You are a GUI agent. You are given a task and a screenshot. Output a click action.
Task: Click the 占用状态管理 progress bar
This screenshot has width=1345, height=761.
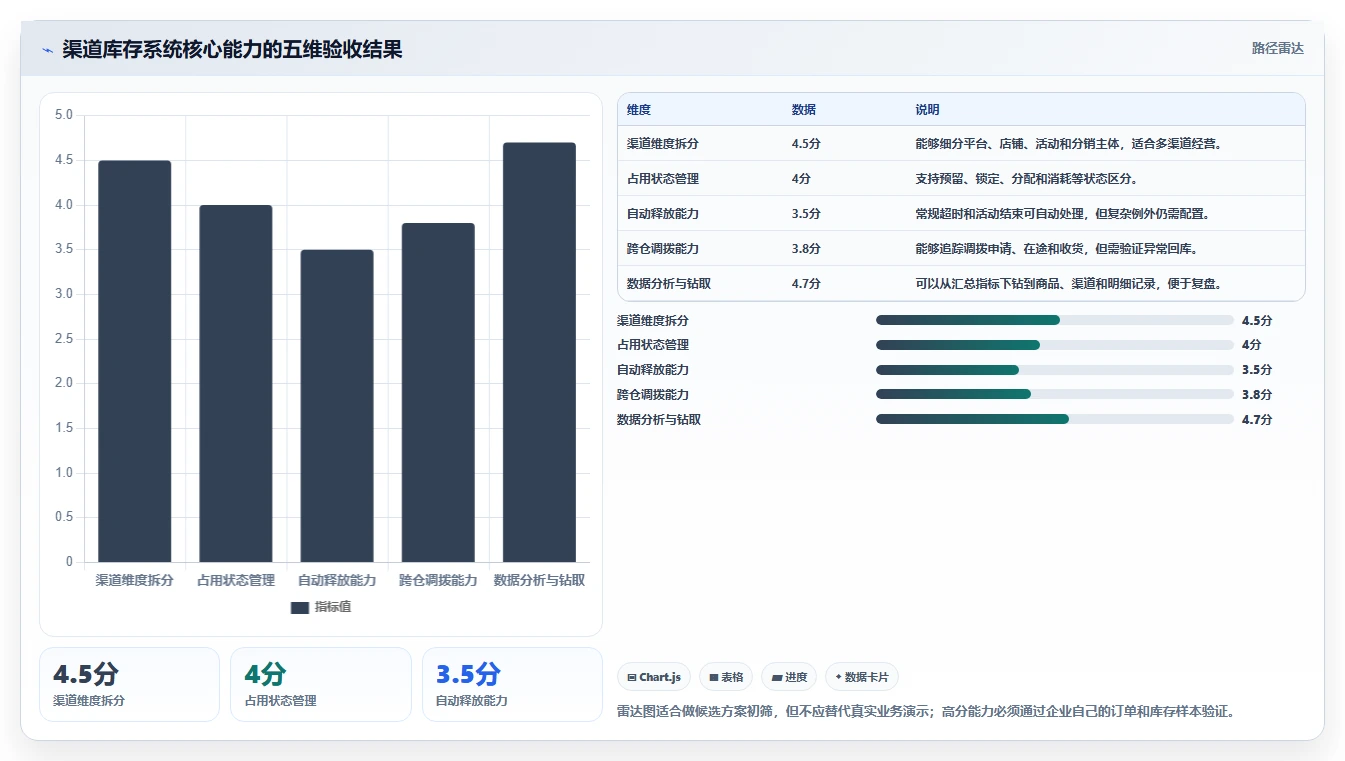click(x=1055, y=345)
